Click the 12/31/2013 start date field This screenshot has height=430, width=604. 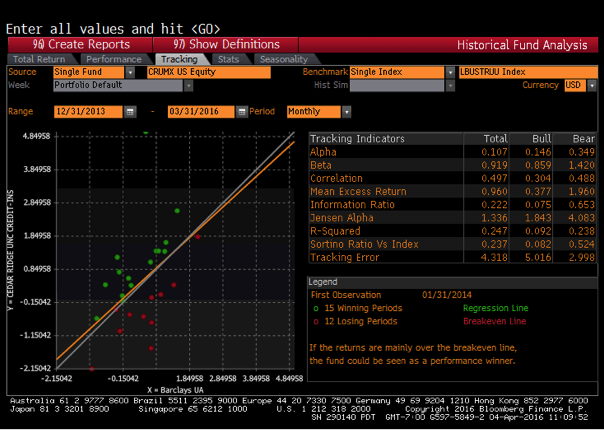click(89, 111)
